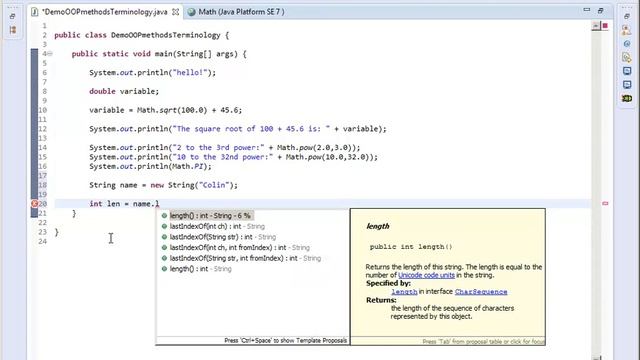The width and height of the screenshot is (640, 360).
Task: Click the bold 'length' heading in Javadoc popup
Action: coord(378,226)
